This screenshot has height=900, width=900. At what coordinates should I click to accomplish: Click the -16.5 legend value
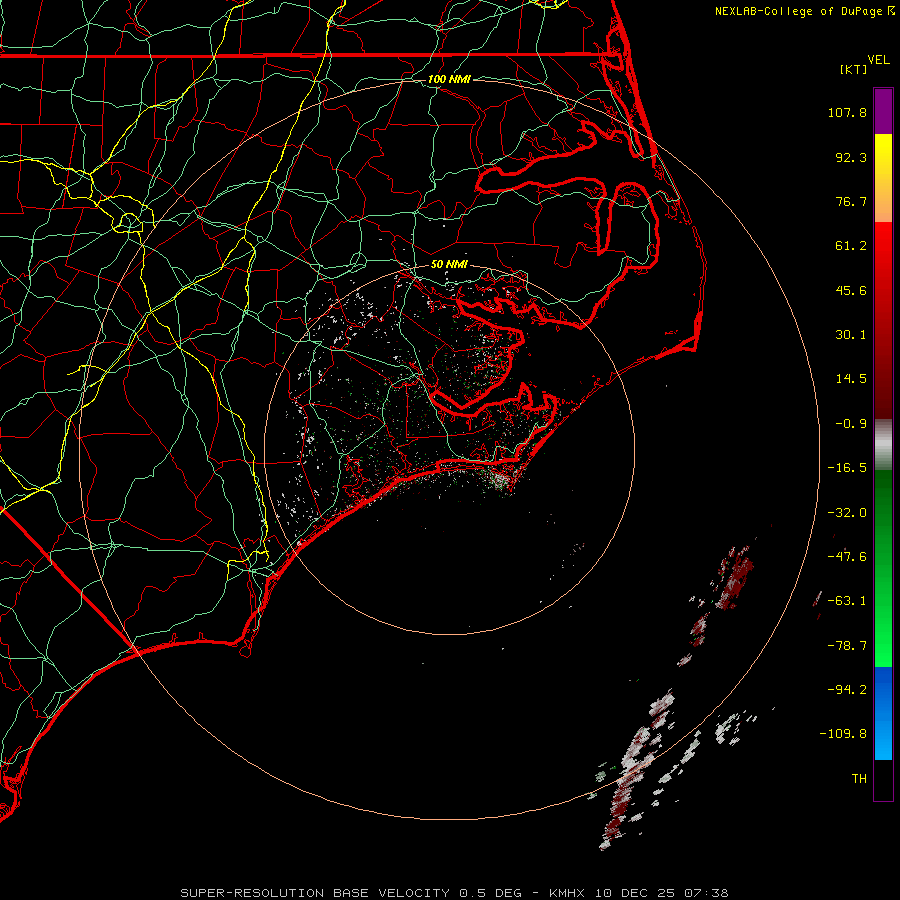coord(847,468)
